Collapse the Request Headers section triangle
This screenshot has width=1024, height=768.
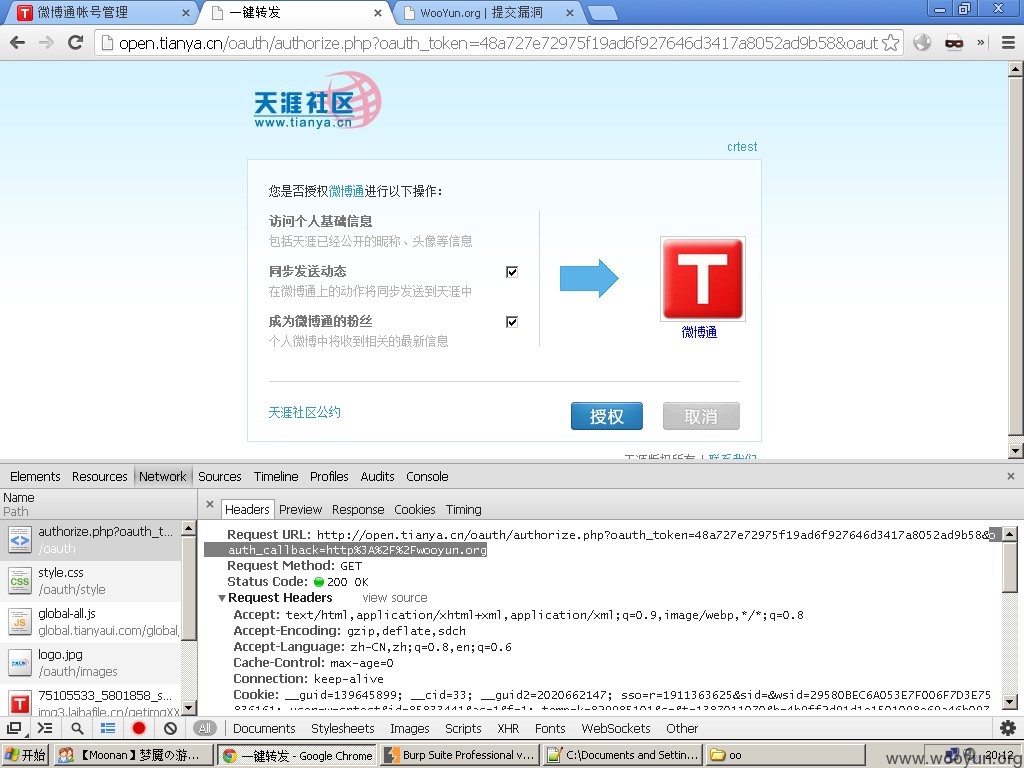222,598
